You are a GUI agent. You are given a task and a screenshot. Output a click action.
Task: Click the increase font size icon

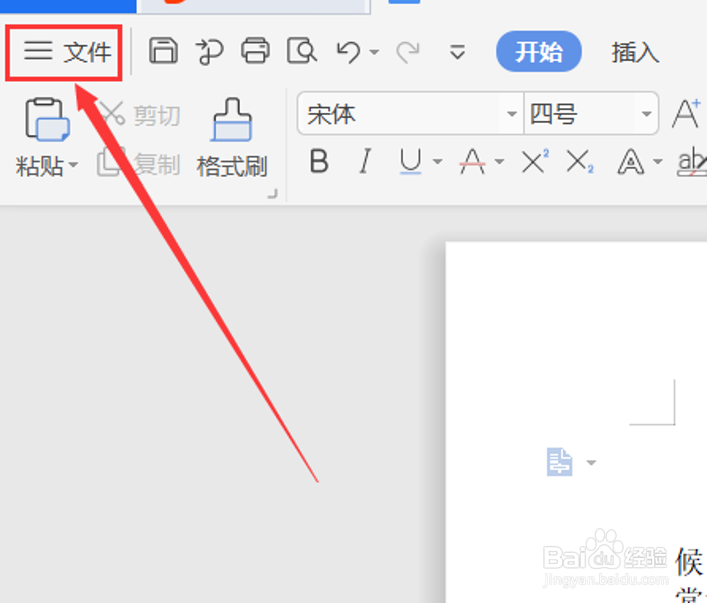click(x=686, y=114)
